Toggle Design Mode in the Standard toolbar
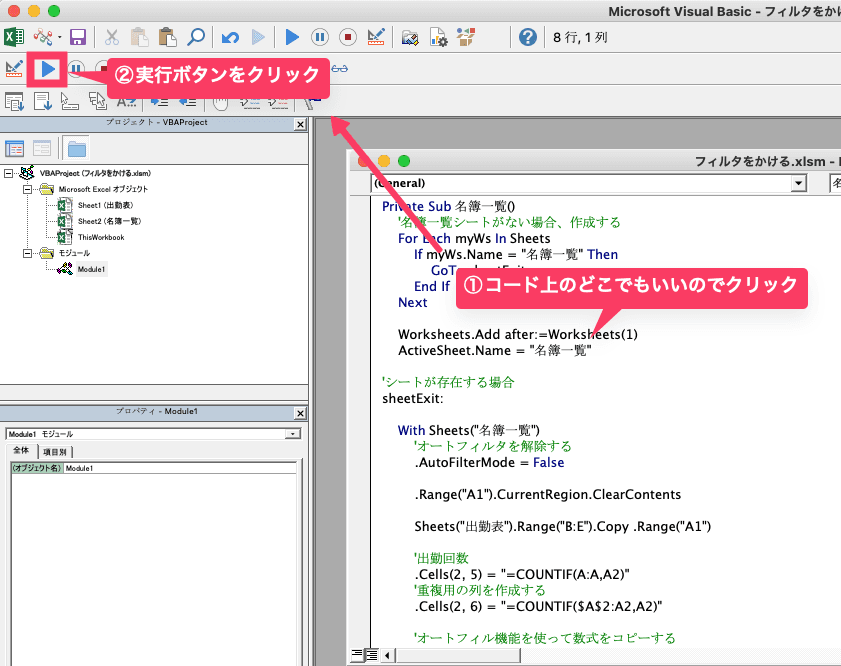 [376, 37]
